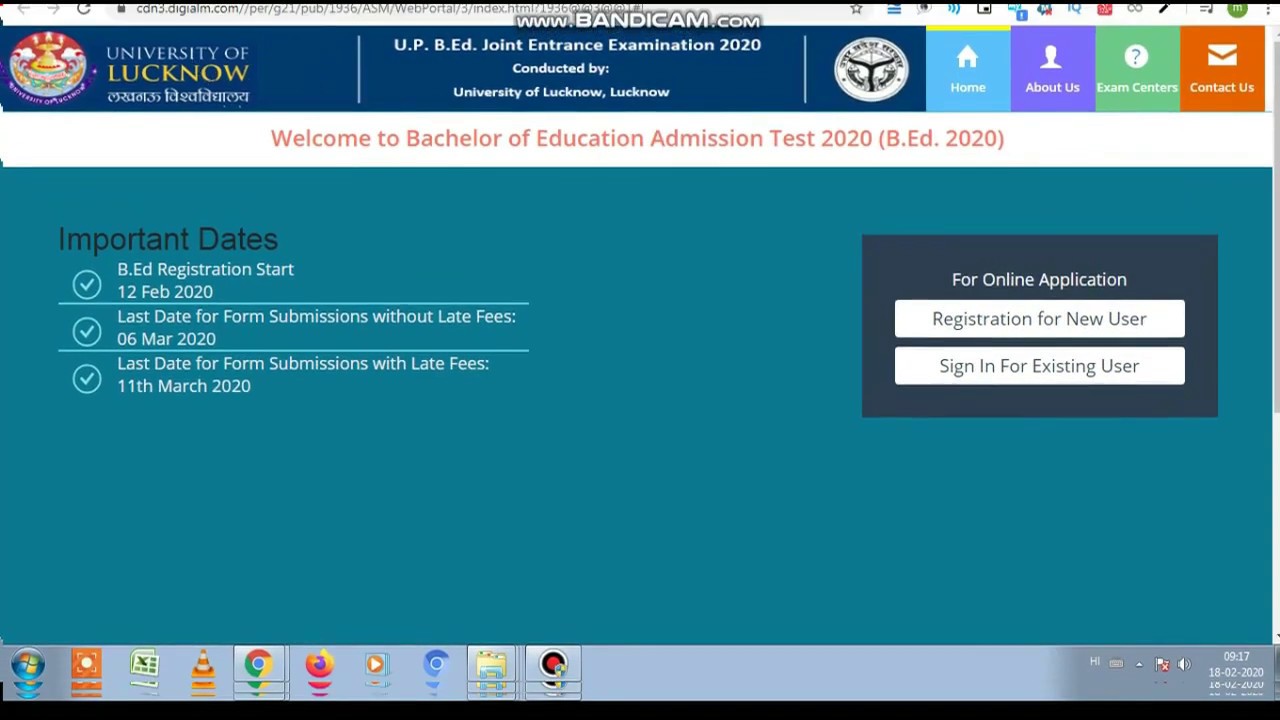Go to the Home nav tile
The height and width of the screenshot is (720, 1280).
968,69
